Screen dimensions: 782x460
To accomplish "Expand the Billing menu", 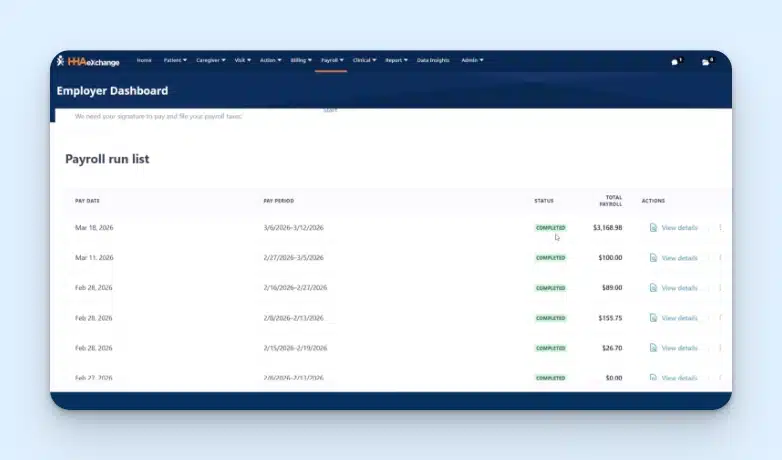I will tap(301, 60).
